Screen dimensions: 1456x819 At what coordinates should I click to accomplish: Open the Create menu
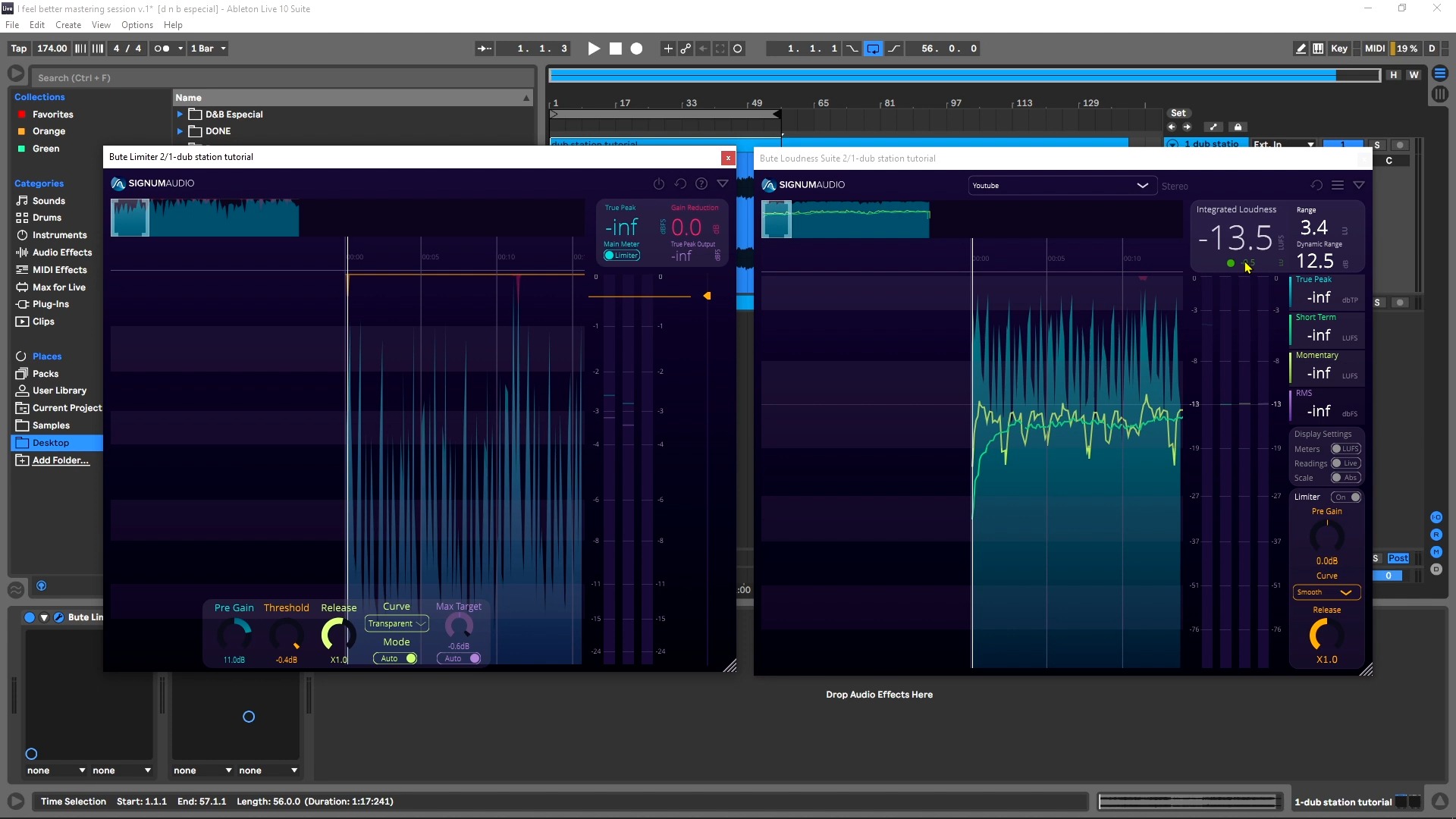tap(68, 25)
